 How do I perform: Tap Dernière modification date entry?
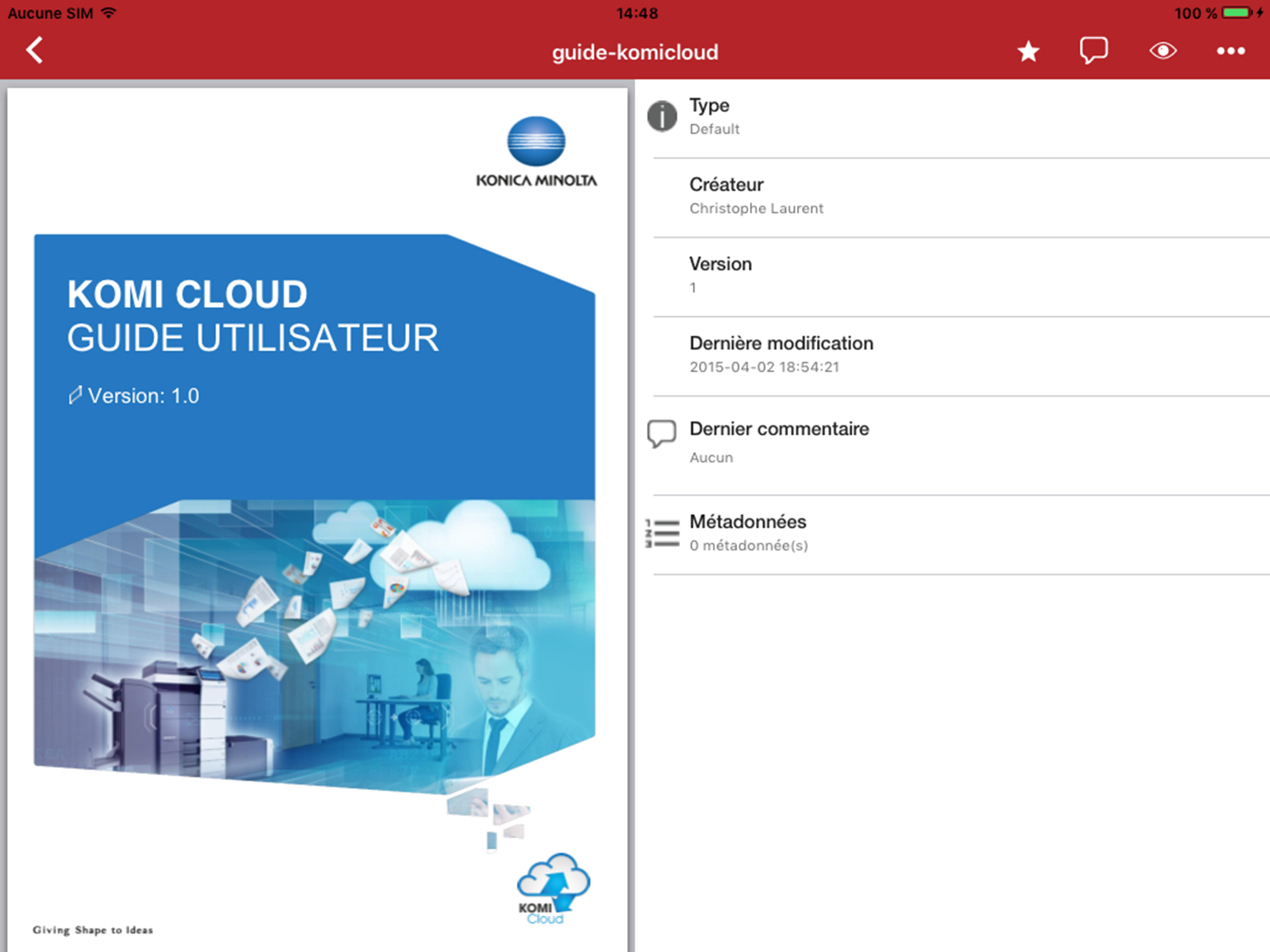(x=952, y=356)
